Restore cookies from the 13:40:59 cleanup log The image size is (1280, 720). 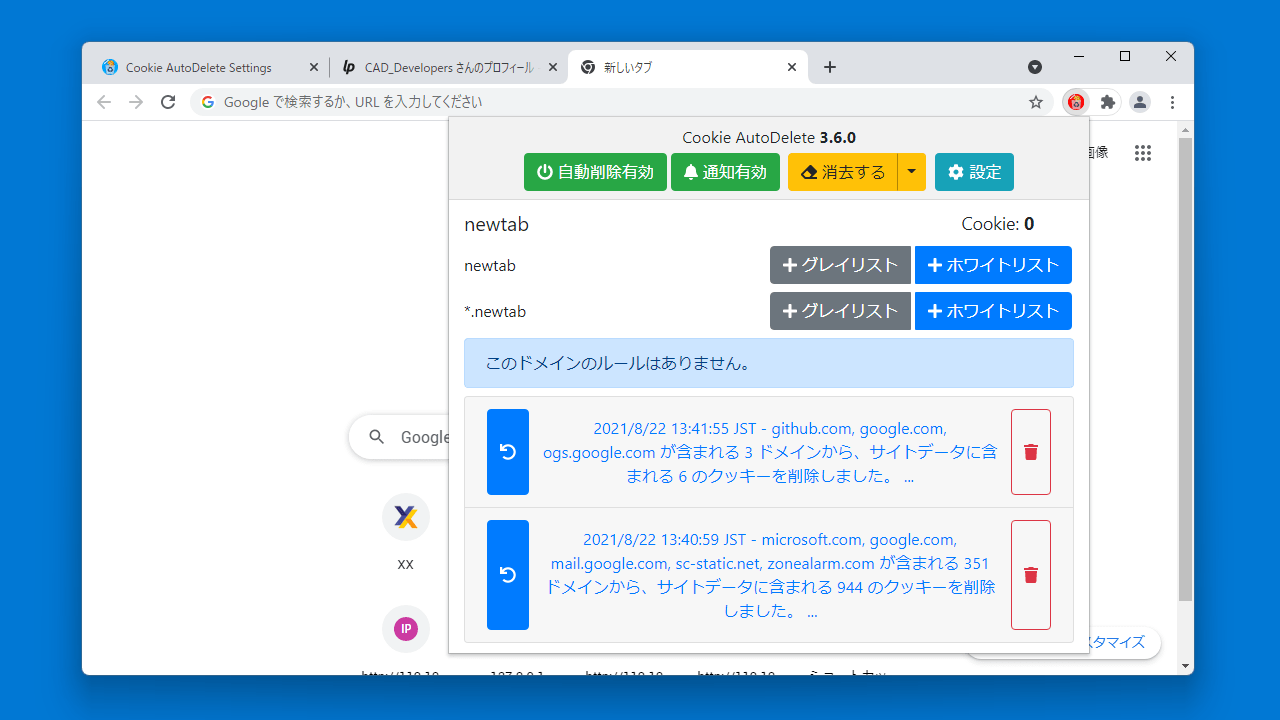pos(508,575)
